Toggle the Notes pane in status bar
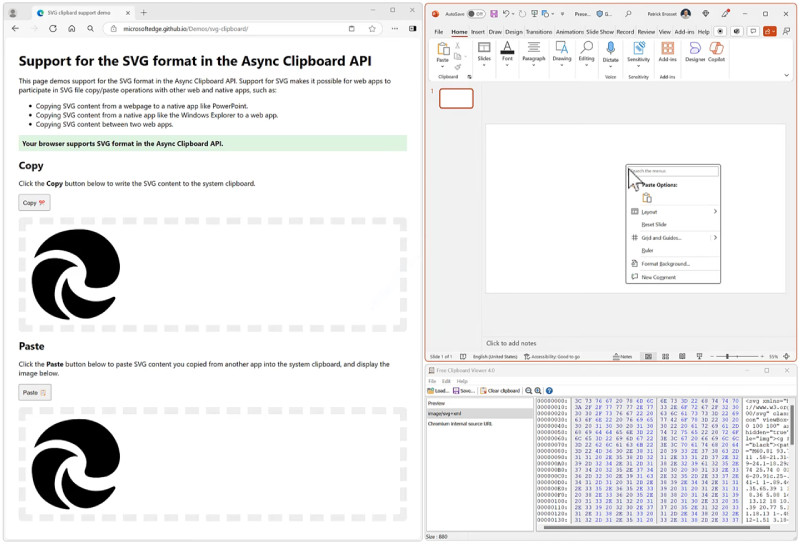Image resolution: width=800 pixels, height=544 pixels. 622,356
